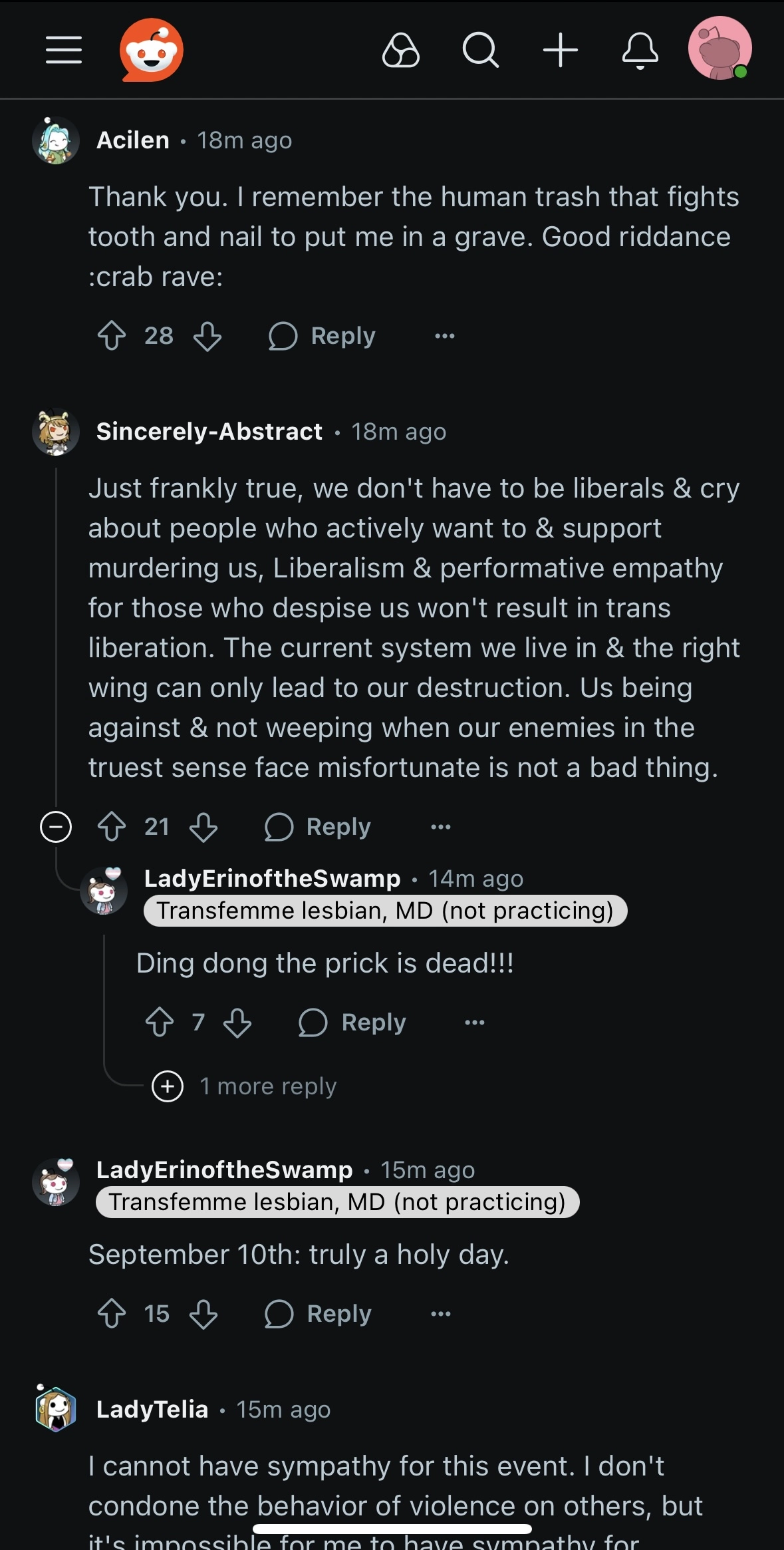Open more options on "Ding dong" comment

pos(474,1022)
